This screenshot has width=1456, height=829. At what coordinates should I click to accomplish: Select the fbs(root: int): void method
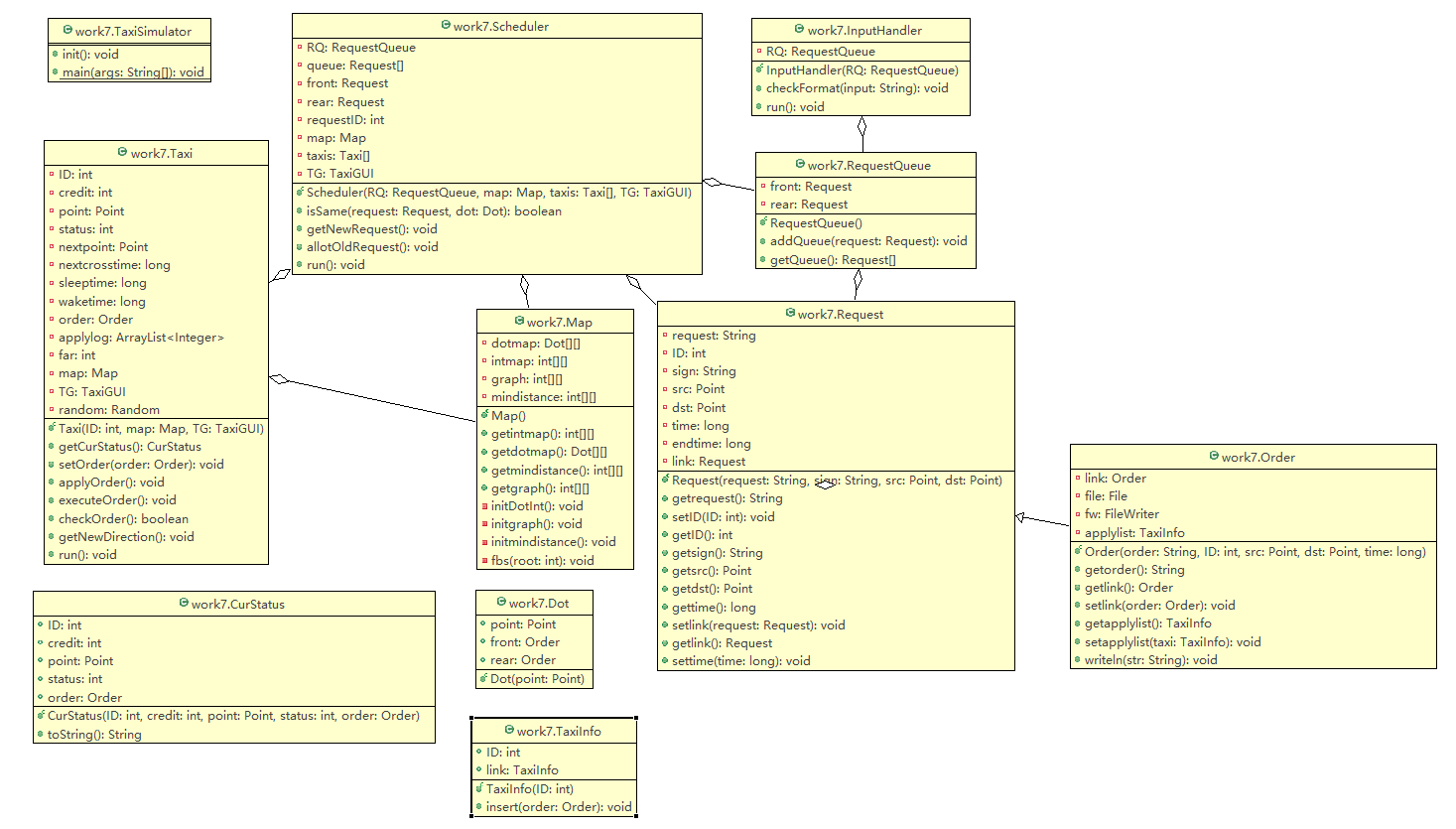click(x=542, y=561)
